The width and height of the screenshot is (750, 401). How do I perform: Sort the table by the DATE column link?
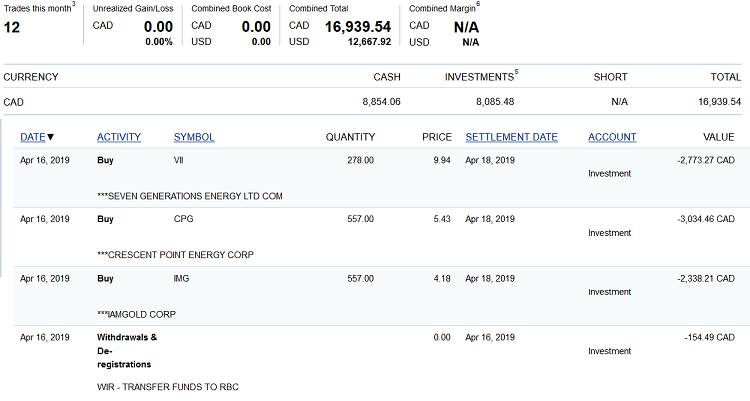[32, 137]
